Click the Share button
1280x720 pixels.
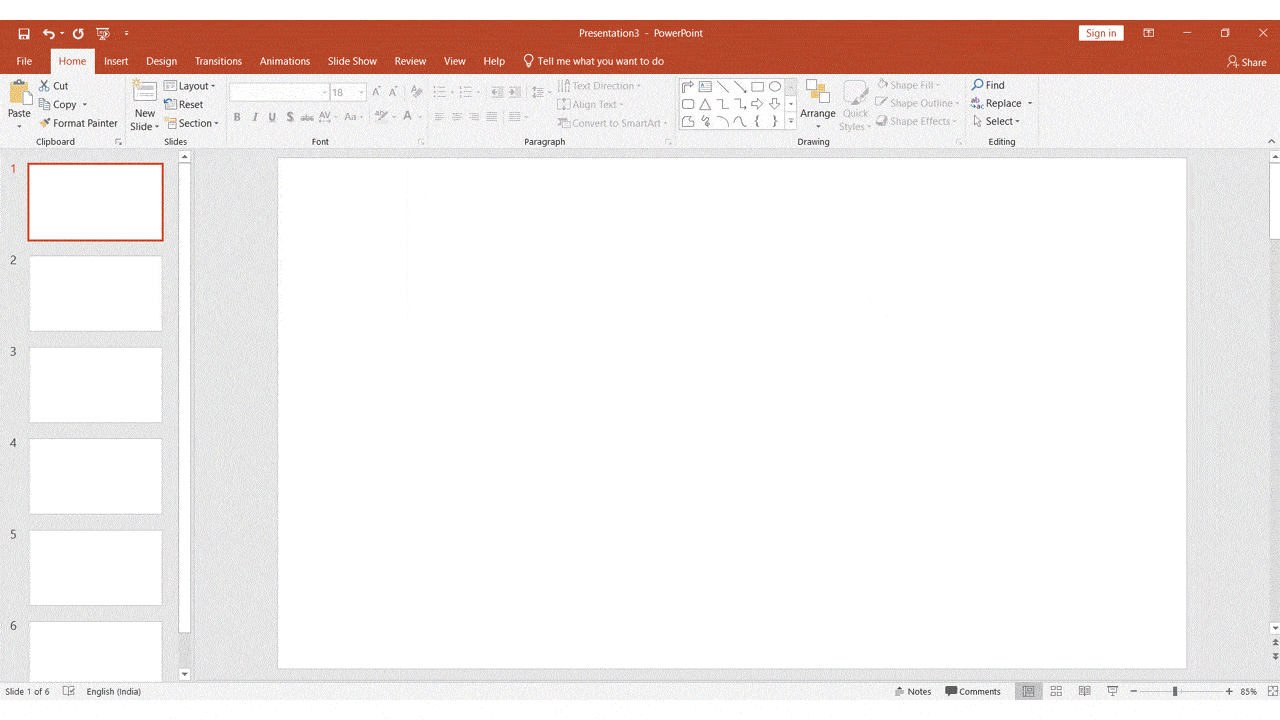(x=1247, y=62)
